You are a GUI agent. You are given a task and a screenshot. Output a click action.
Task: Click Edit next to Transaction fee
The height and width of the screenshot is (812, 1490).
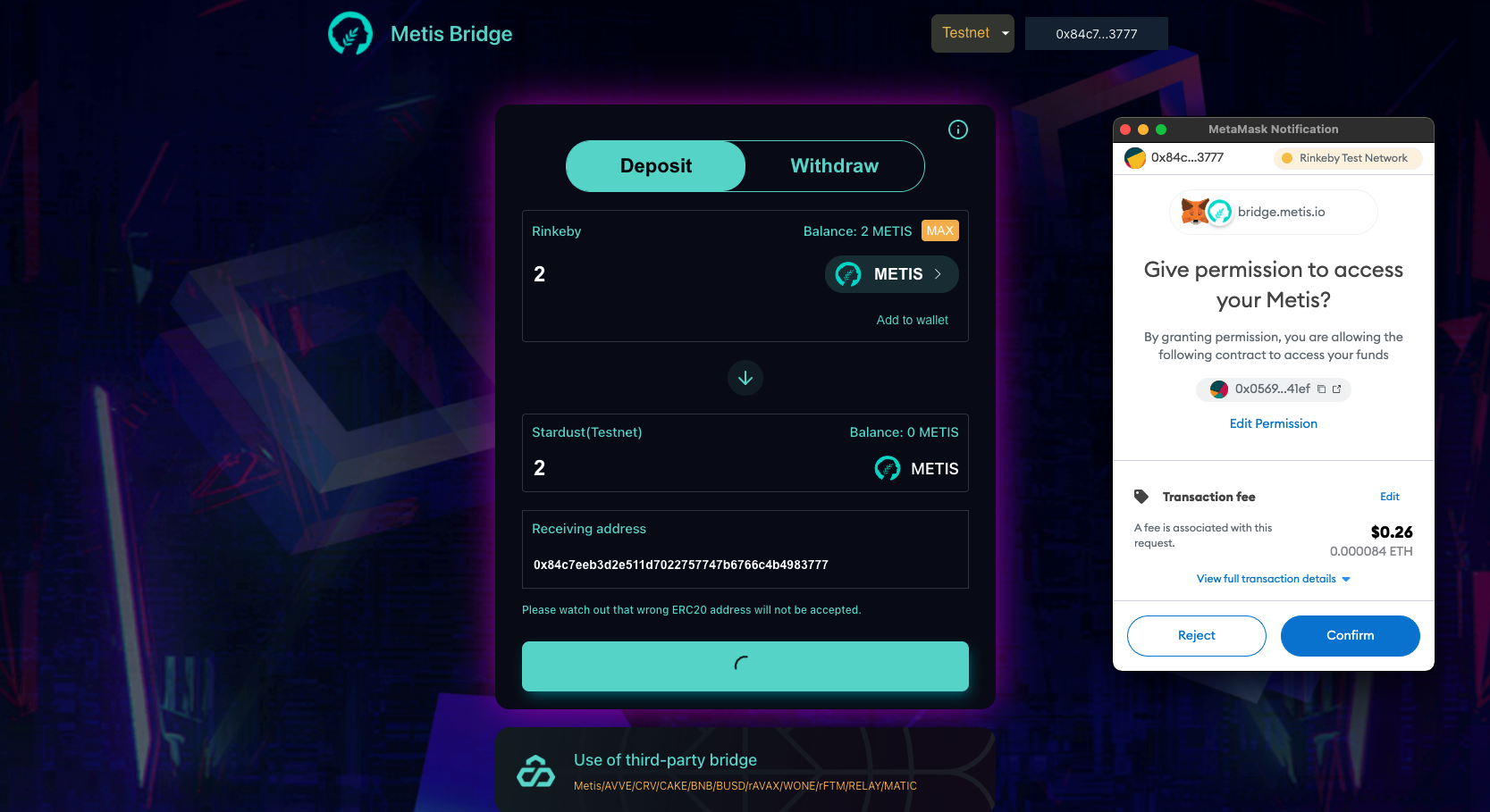(1390, 497)
